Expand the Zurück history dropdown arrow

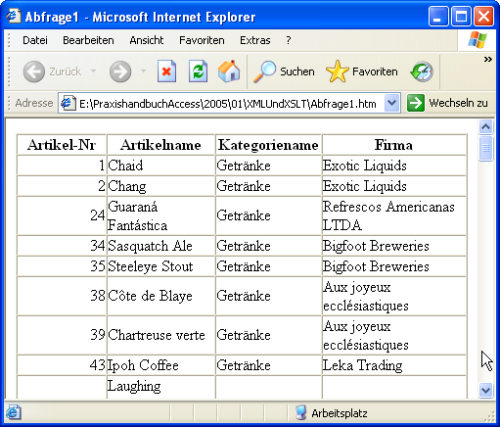point(93,71)
